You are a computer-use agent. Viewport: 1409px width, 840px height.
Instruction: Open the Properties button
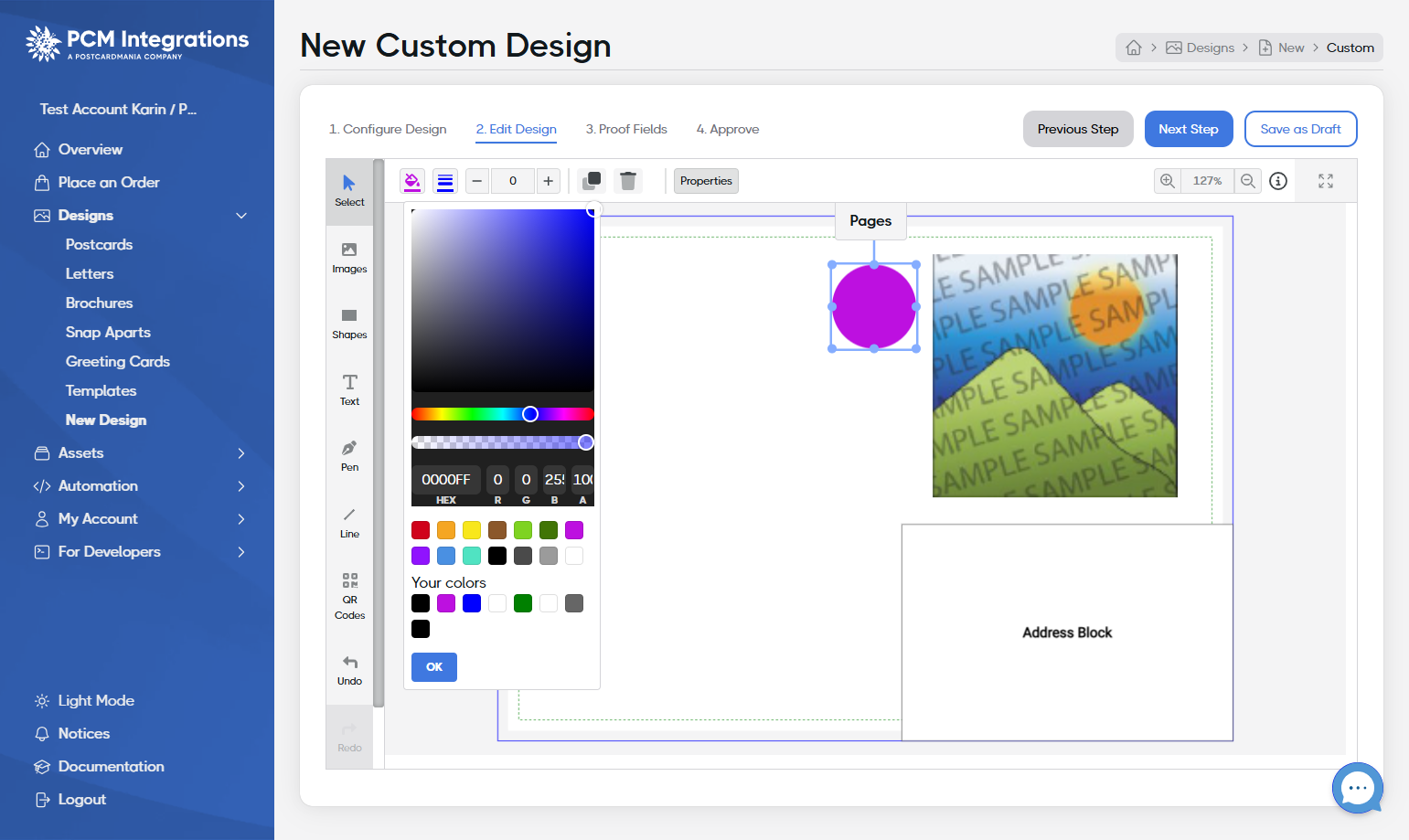point(706,181)
